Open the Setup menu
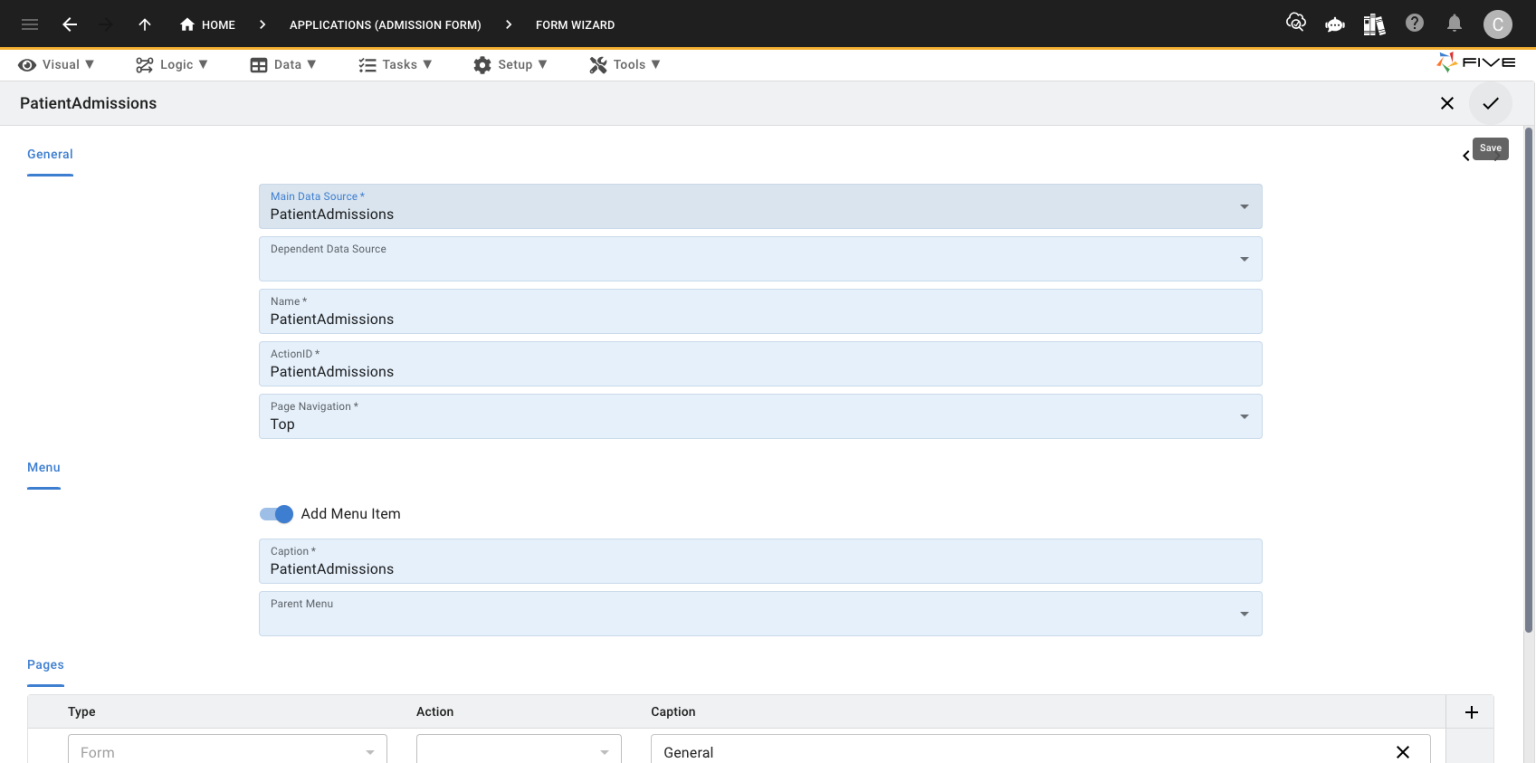 tap(510, 64)
